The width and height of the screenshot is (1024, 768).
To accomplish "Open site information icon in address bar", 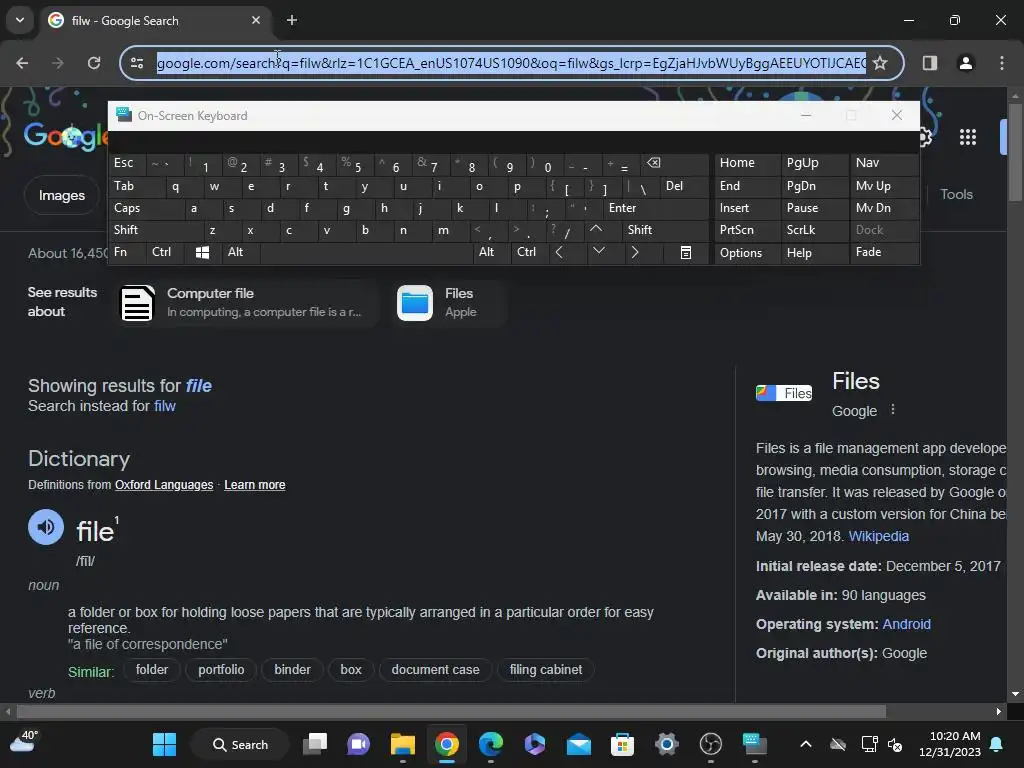I will click(x=136, y=63).
